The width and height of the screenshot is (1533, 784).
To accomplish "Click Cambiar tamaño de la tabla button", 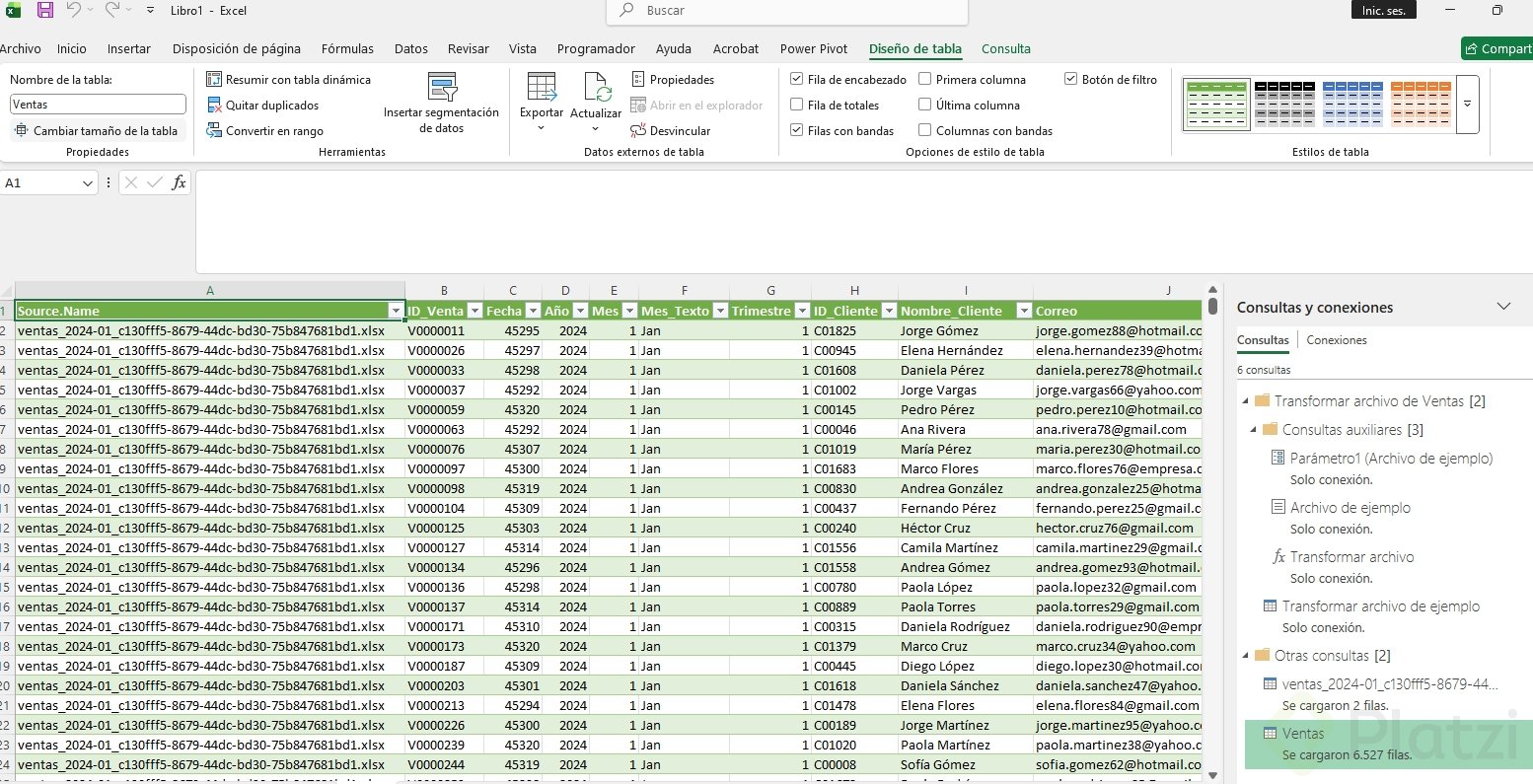I will point(97,131).
